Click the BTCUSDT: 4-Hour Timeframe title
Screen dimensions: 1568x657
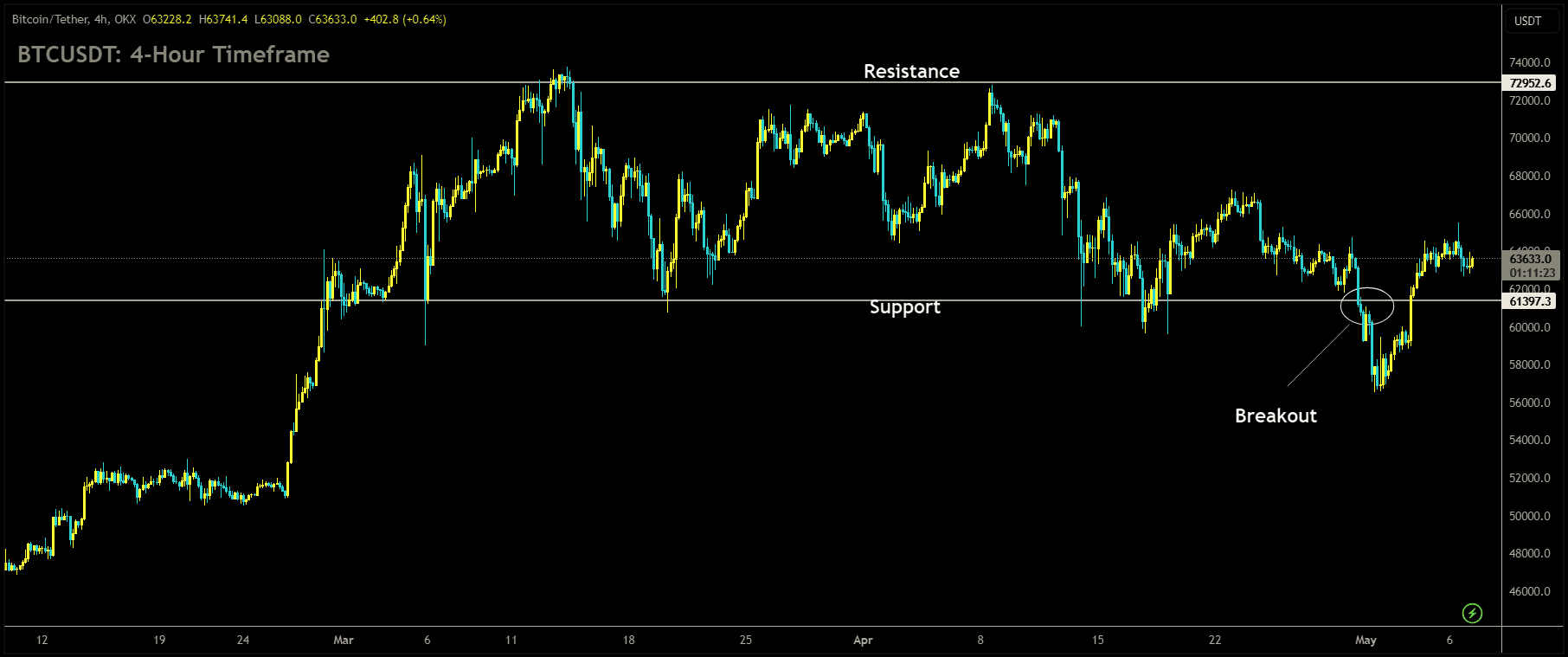tap(173, 55)
